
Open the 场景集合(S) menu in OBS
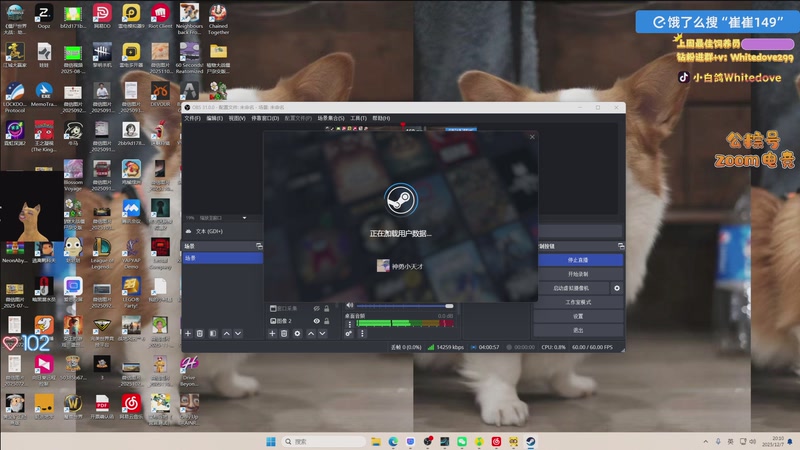[331, 118]
